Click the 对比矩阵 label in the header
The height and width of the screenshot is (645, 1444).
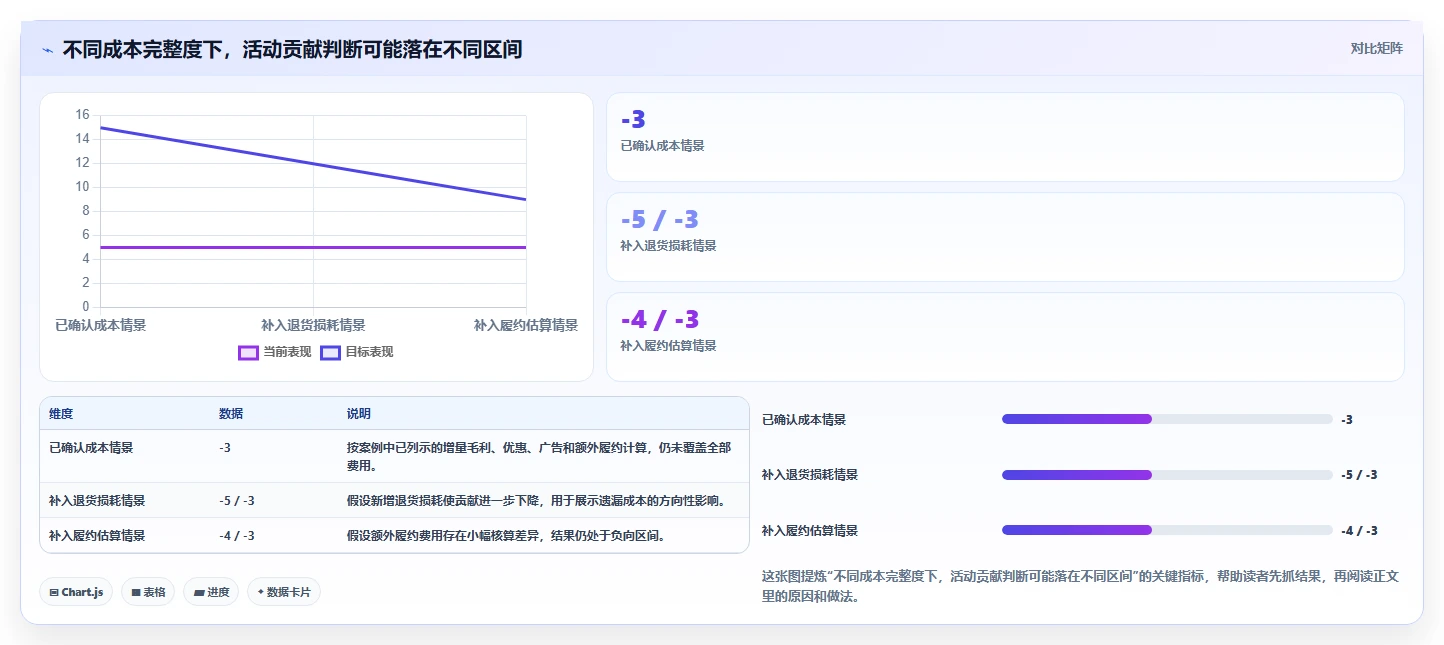(1376, 49)
